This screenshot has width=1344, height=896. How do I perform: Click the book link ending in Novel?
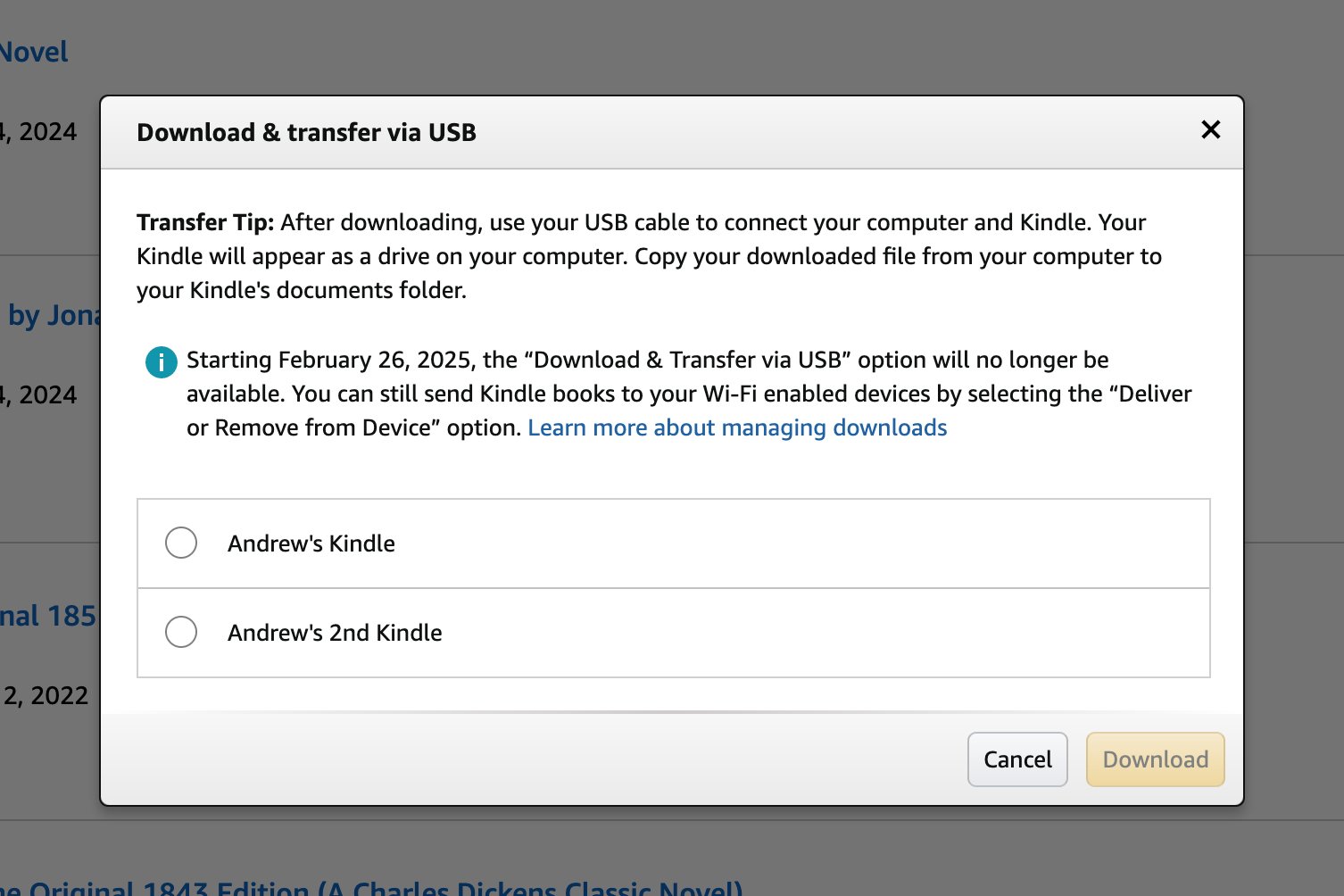pos(34,51)
